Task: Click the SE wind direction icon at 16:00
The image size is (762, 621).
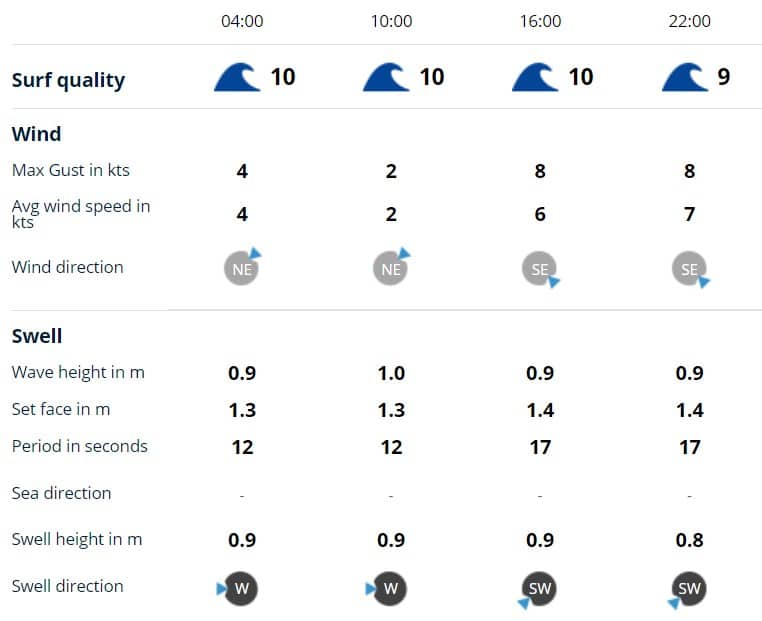Action: [x=540, y=268]
